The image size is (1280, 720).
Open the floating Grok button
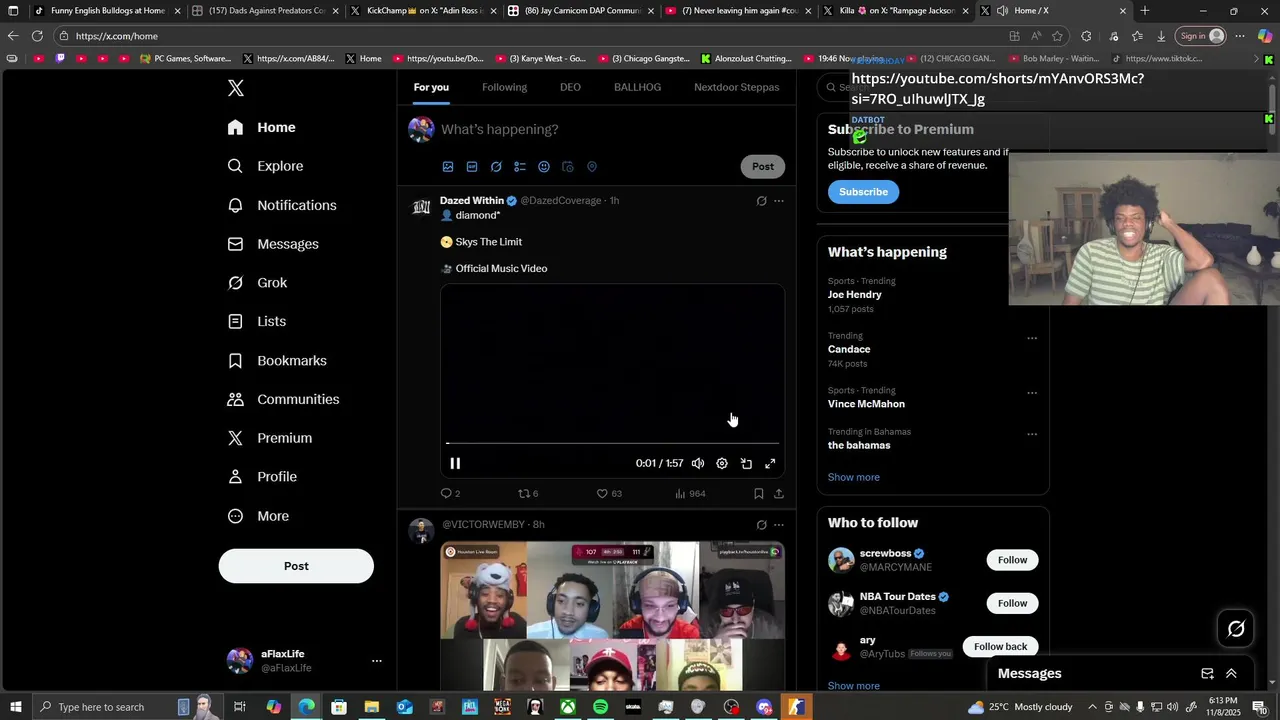[x=1236, y=629]
